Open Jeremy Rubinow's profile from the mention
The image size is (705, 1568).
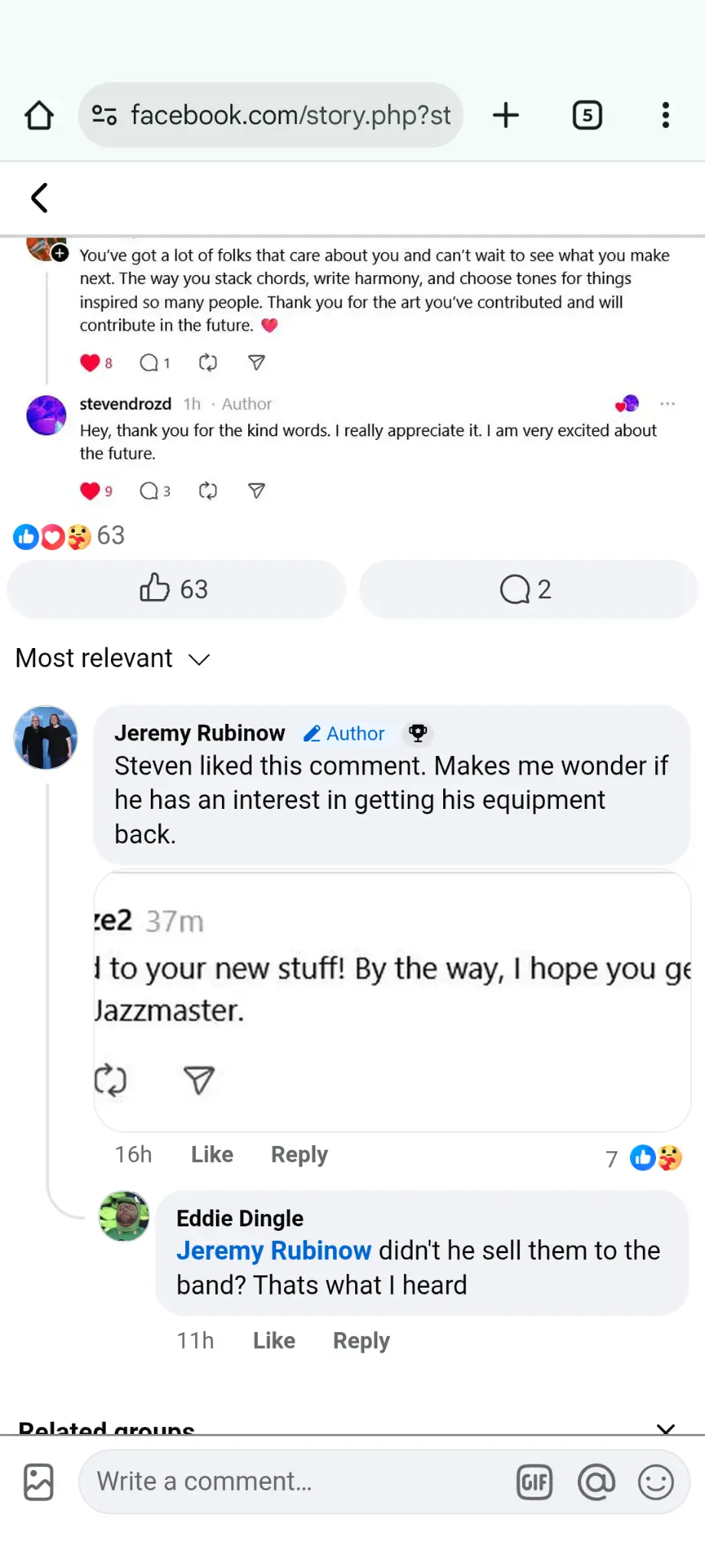273,1249
